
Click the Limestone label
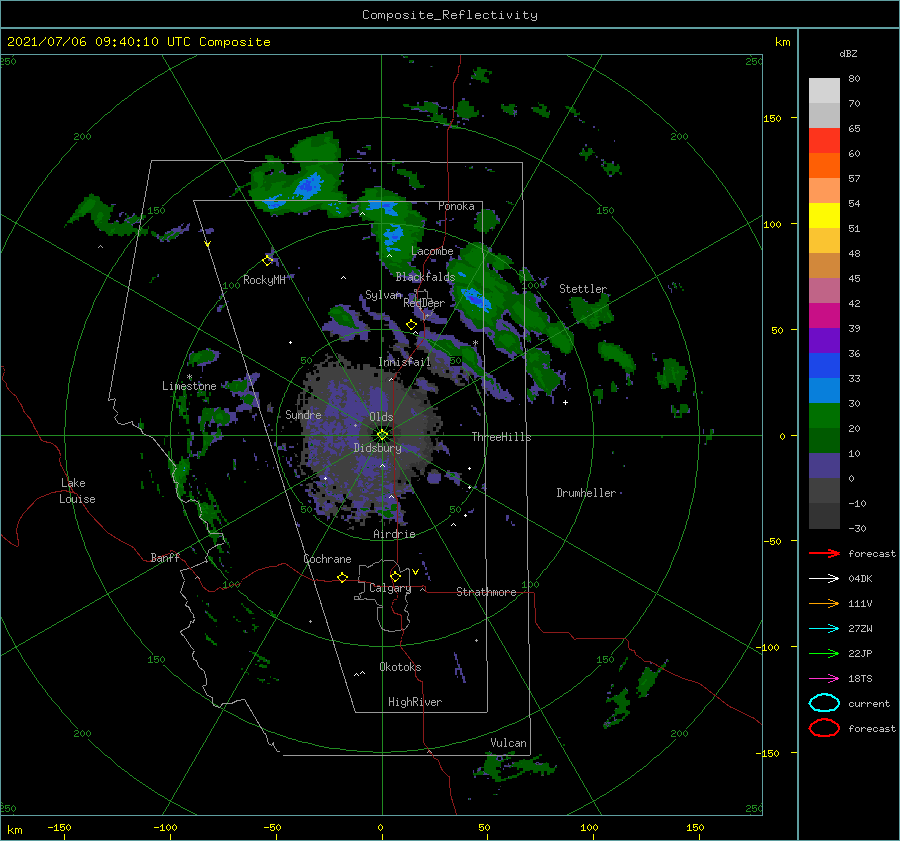(189, 386)
